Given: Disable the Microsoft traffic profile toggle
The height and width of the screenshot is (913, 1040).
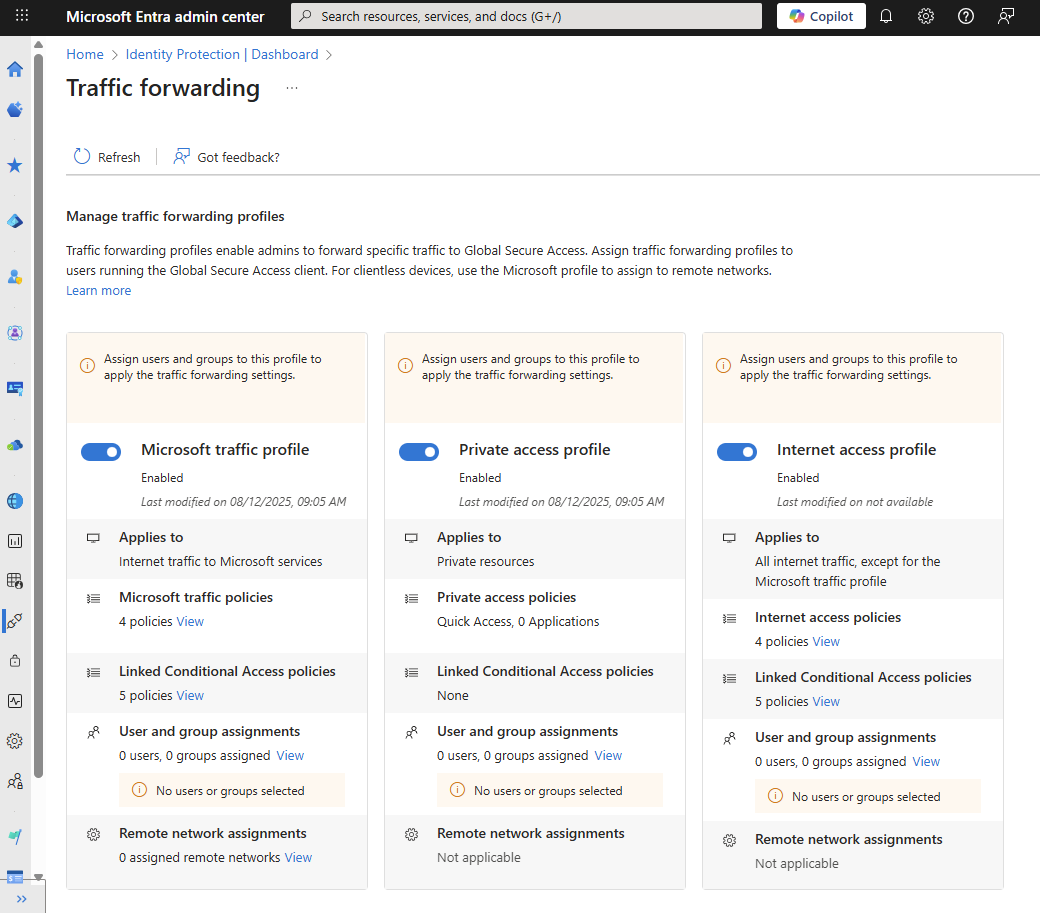Looking at the screenshot, I should (101, 452).
